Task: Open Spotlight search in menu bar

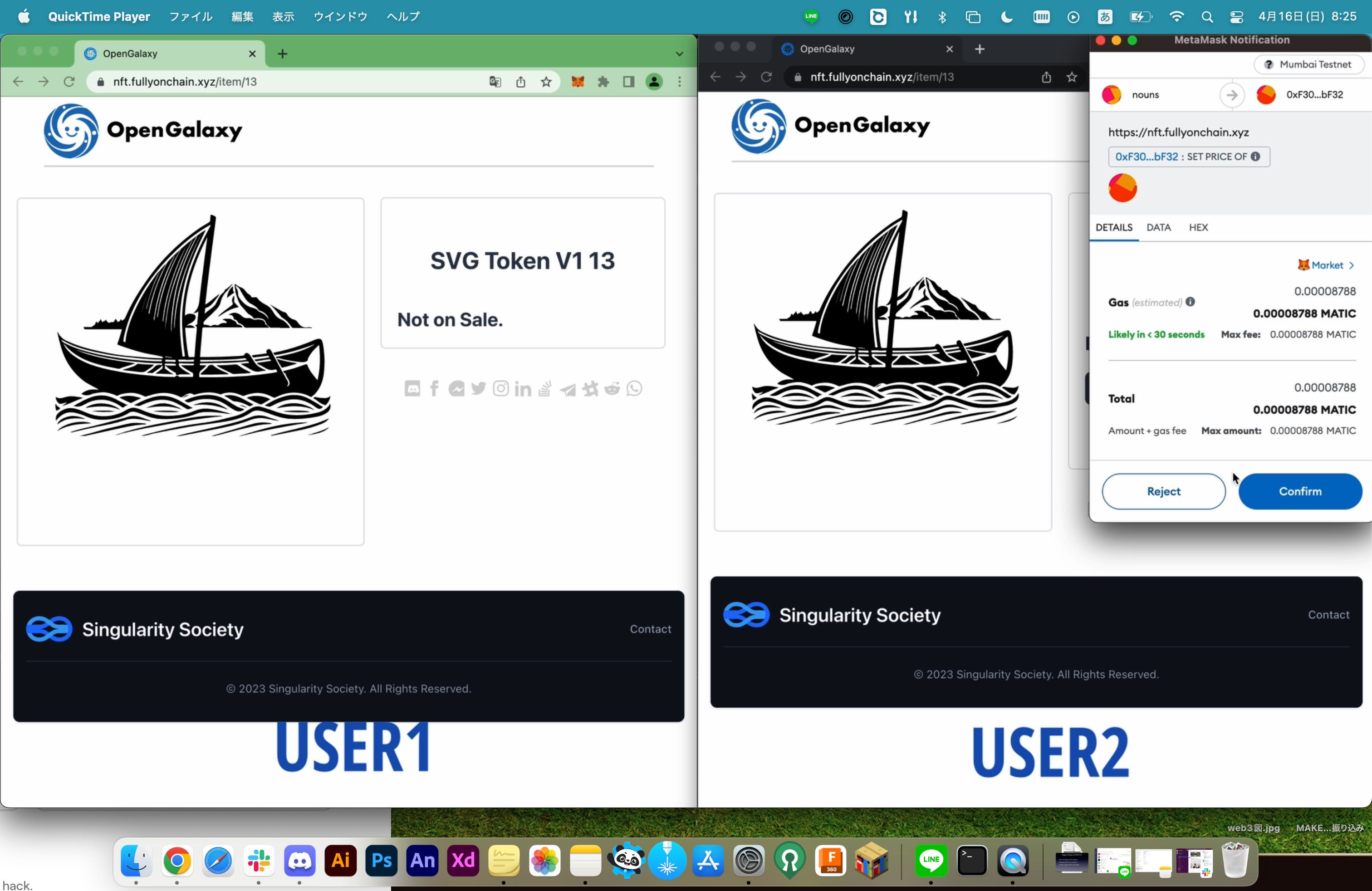Action: 1207,17
